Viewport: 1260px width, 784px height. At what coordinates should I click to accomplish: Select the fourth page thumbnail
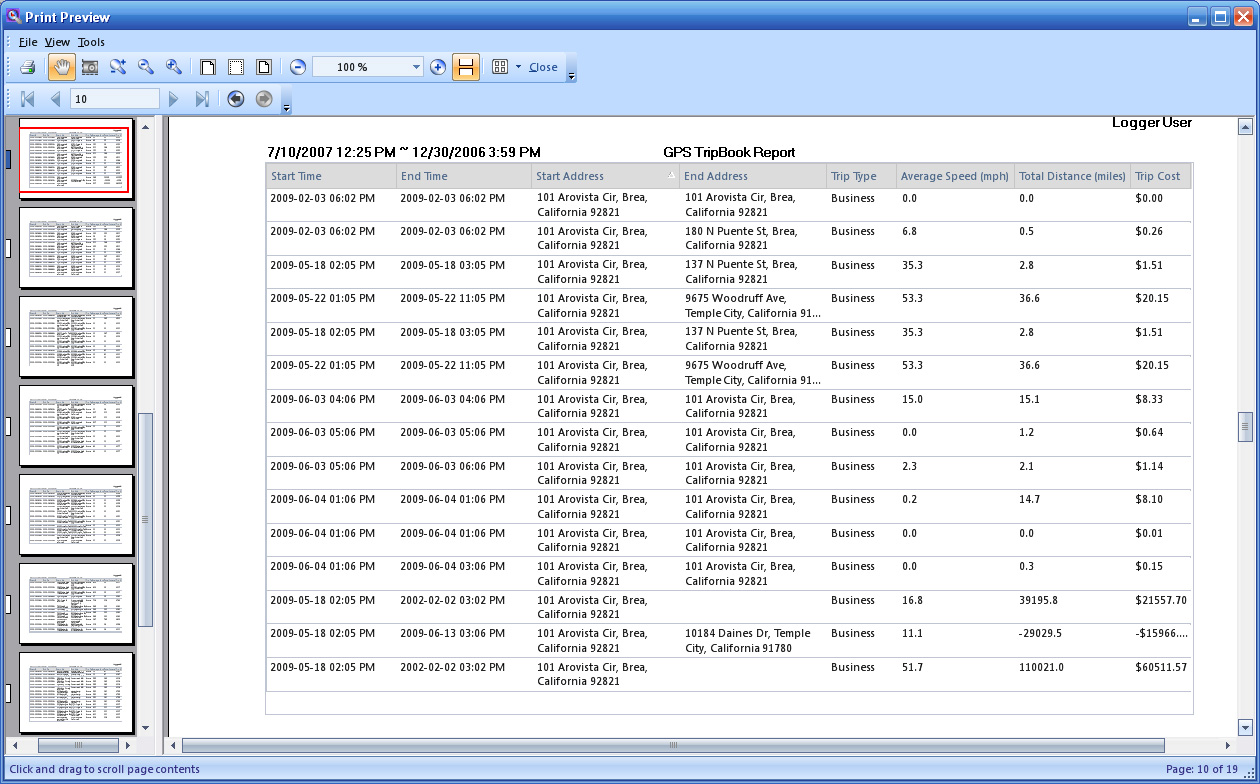click(x=75, y=425)
